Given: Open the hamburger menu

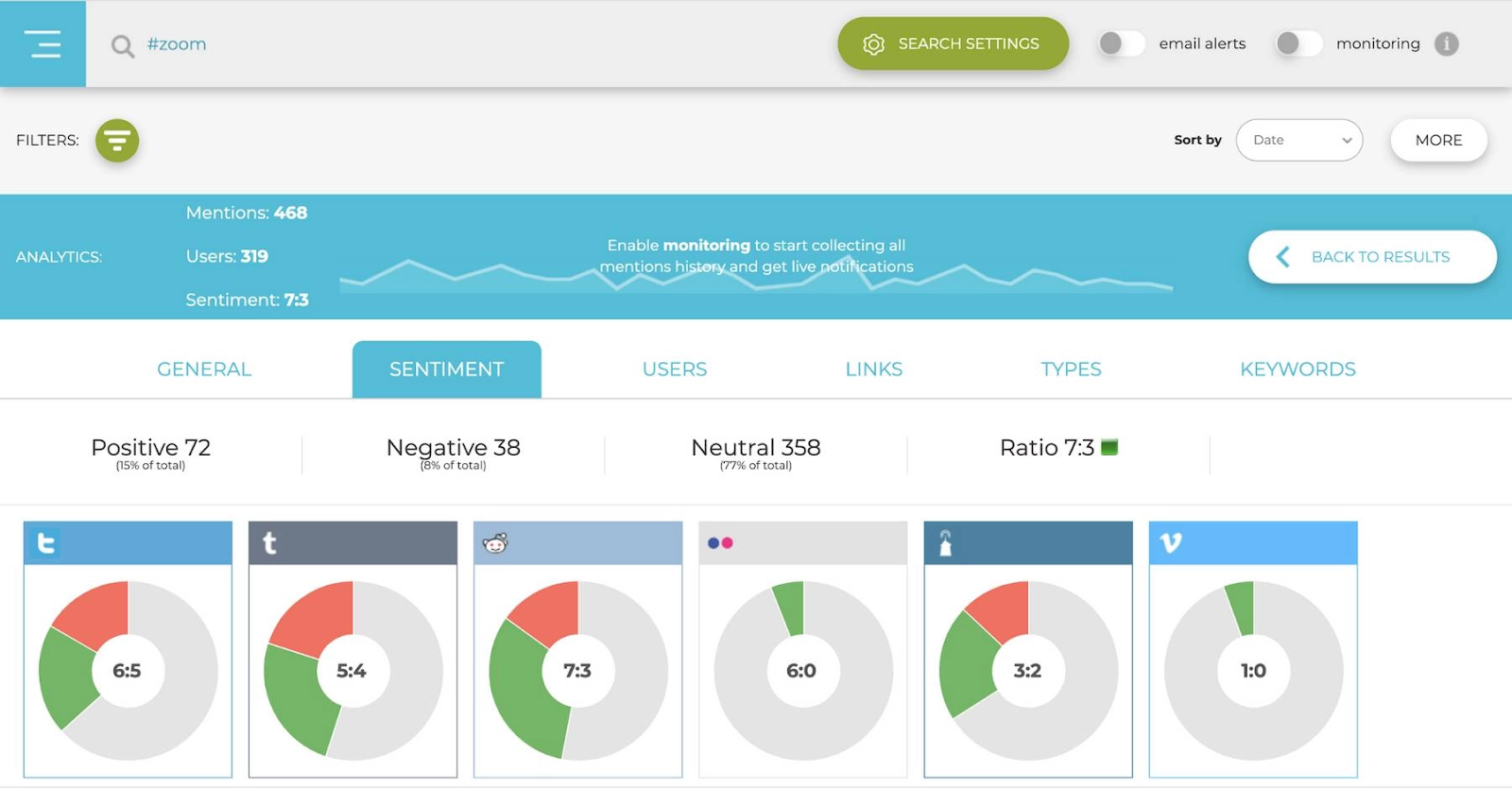Looking at the screenshot, I should pos(43,43).
